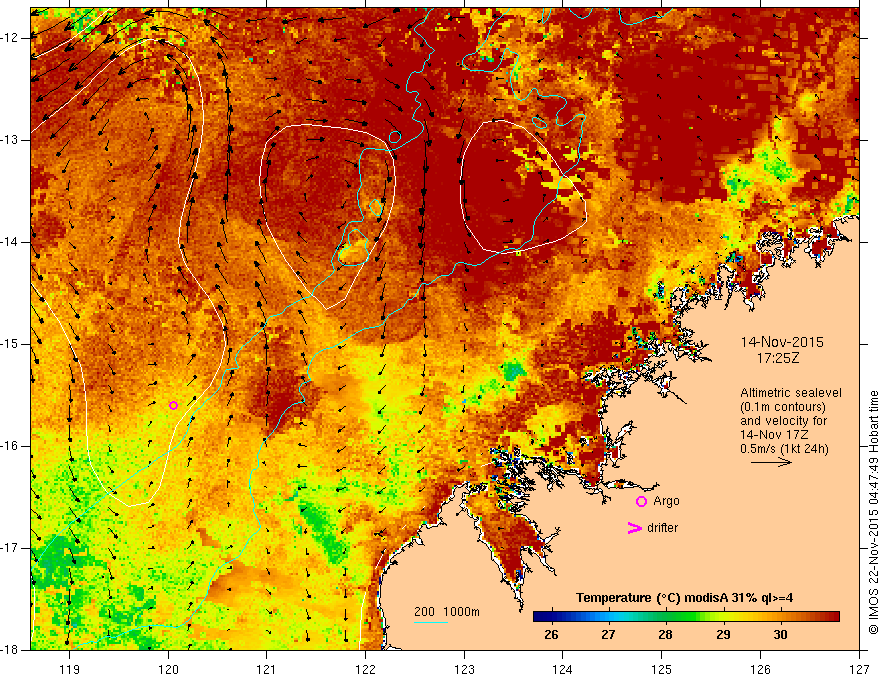Click the IMOS copyright timestamp text

click(873, 512)
